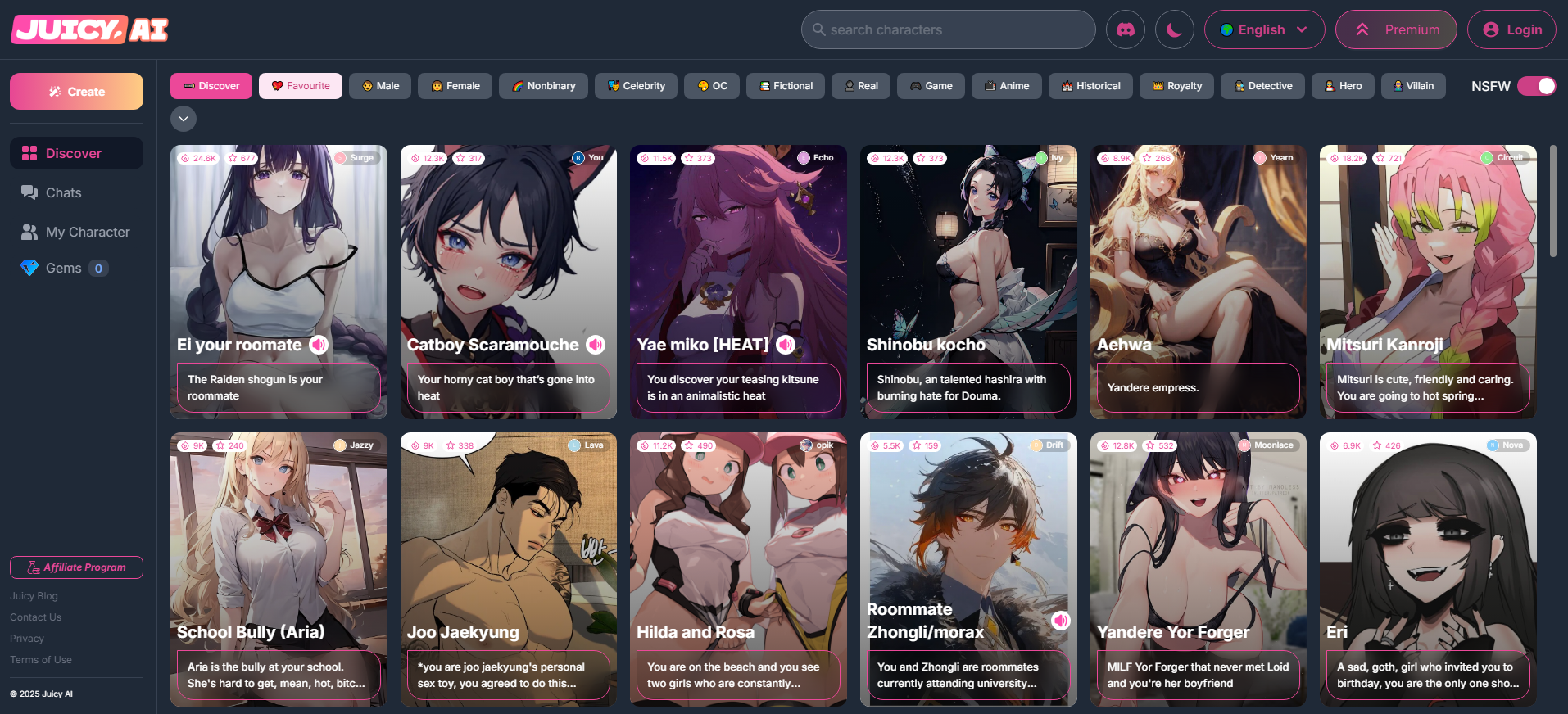1568x714 pixels.
Task: Open the Yandere Yor Forger card
Action: (1199, 569)
